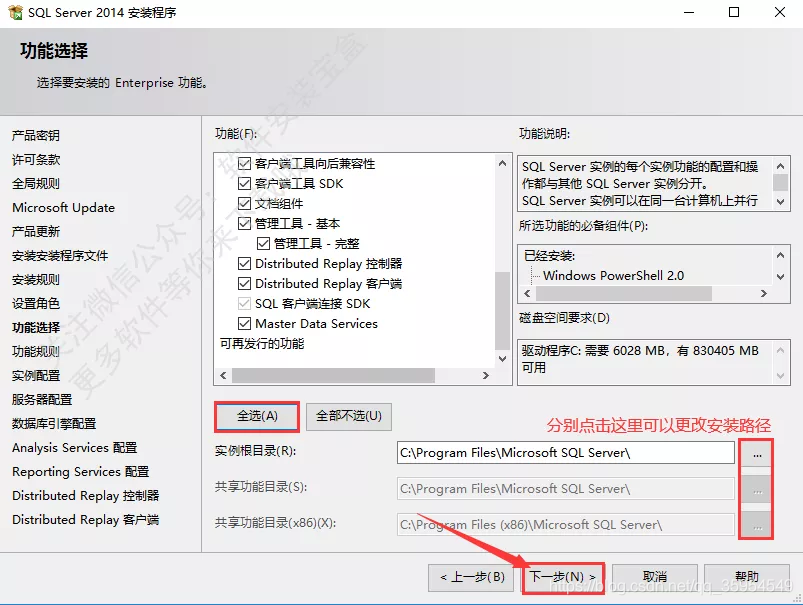Toggle 管理工具 - 基本 checkbox

pyautogui.click(x=245, y=224)
